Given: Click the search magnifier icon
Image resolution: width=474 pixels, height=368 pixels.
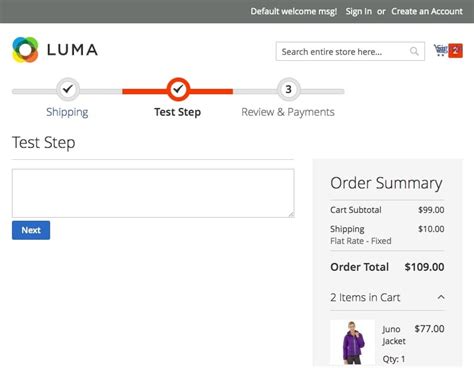Looking at the screenshot, I should coord(414,51).
